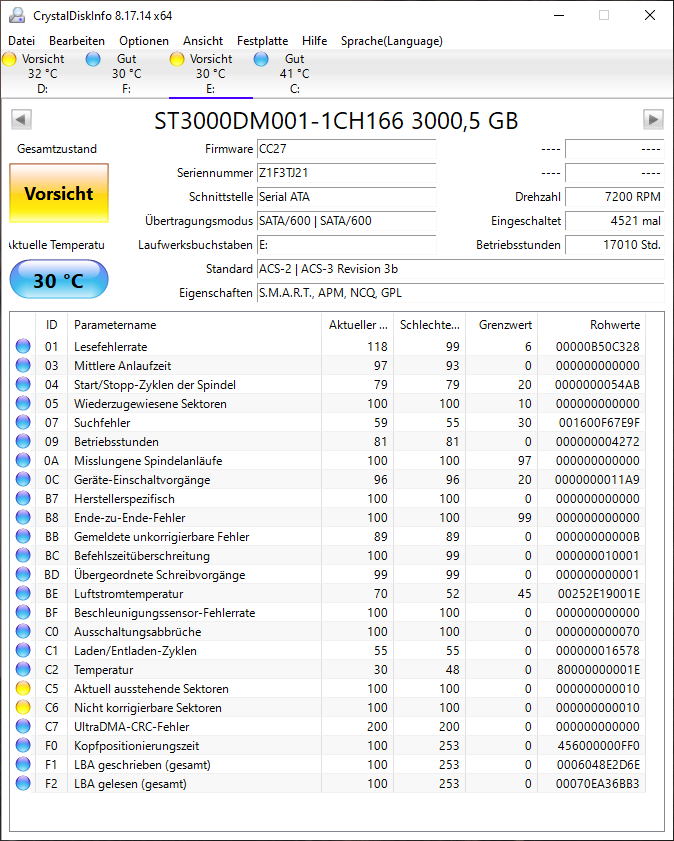674x841 pixels.
Task: Open the Hilfe menu
Action: click(x=314, y=41)
